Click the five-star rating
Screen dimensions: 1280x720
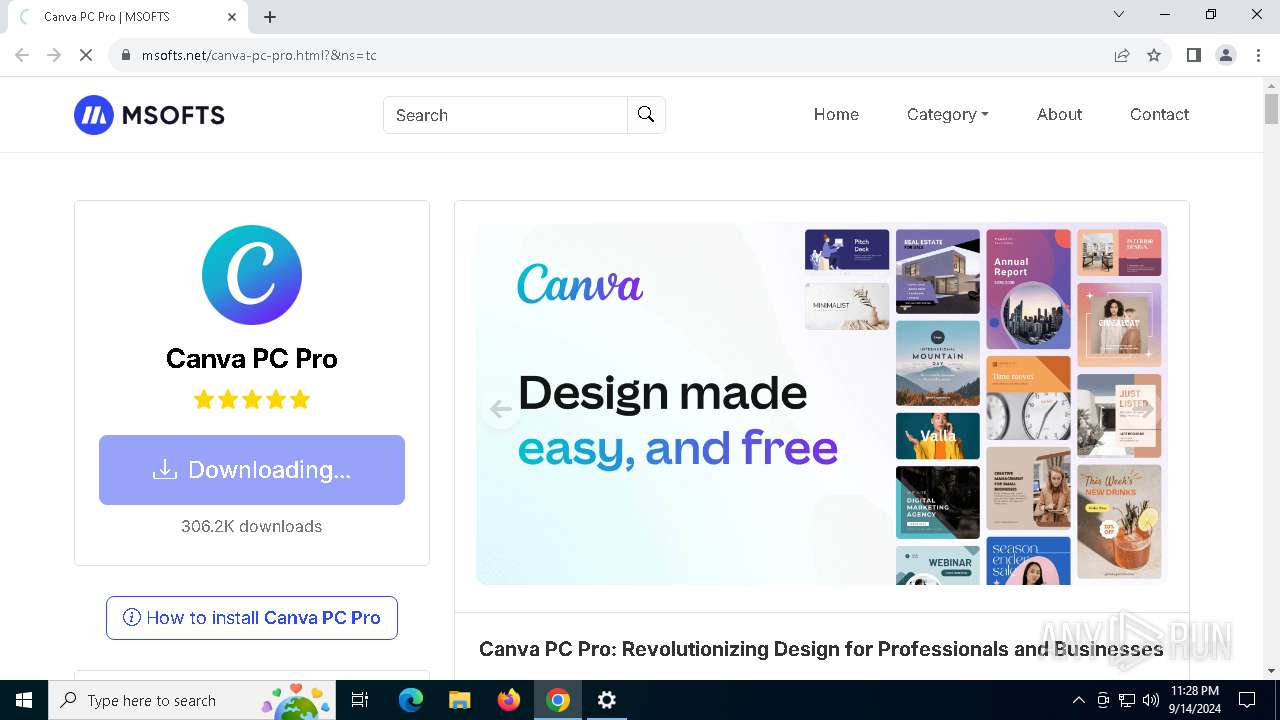click(x=252, y=400)
